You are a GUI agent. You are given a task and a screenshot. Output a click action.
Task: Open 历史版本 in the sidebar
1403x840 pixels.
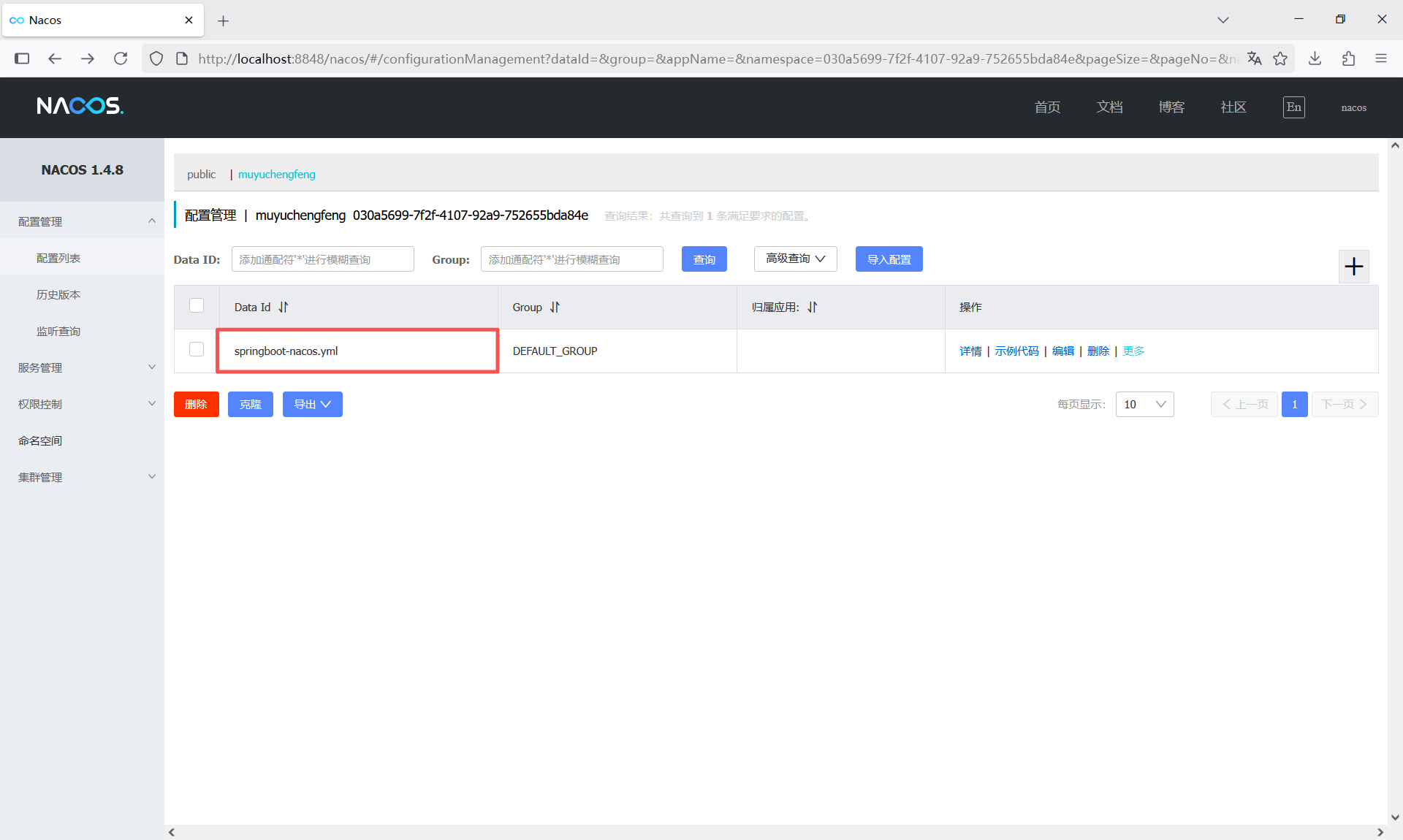58,294
